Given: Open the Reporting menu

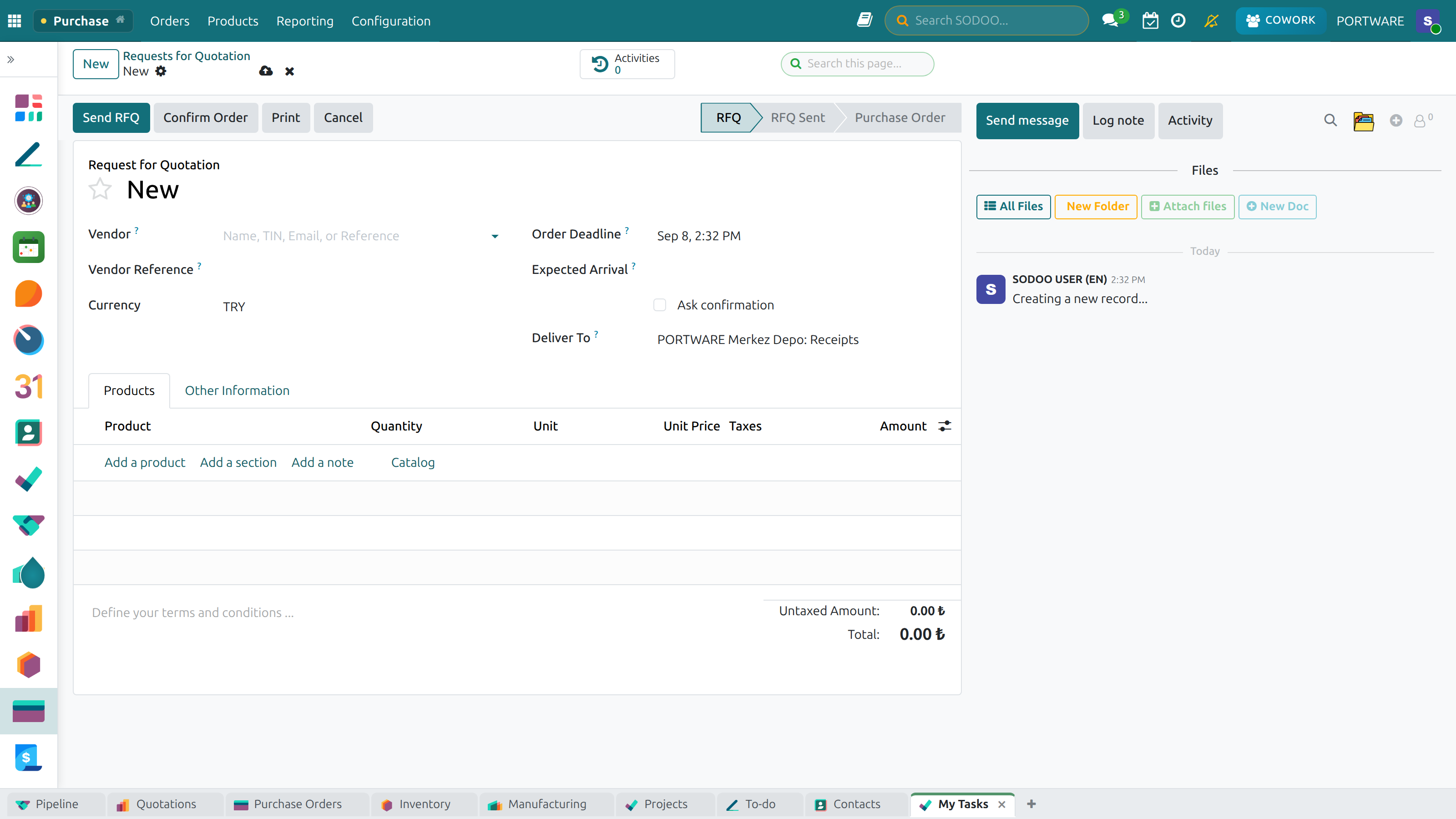Looking at the screenshot, I should [x=305, y=21].
